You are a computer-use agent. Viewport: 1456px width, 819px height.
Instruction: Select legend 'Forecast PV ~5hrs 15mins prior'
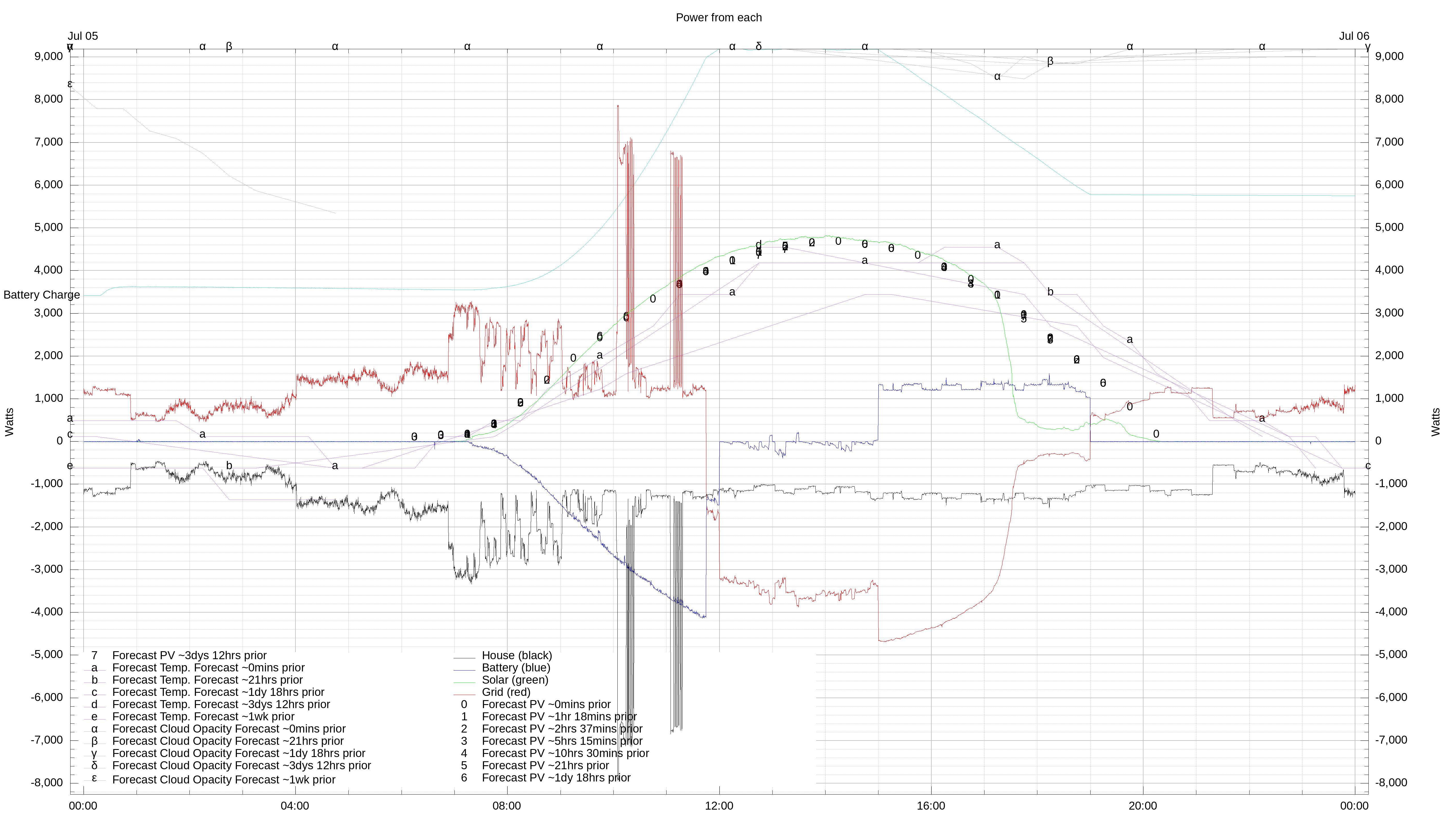coord(562,742)
